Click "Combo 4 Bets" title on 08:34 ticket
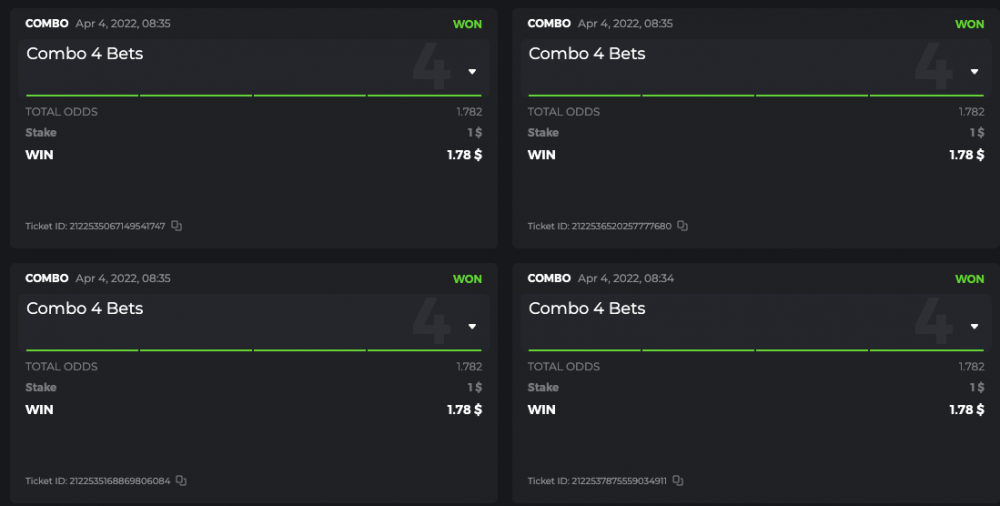Image resolution: width=1000 pixels, height=506 pixels. [x=587, y=309]
